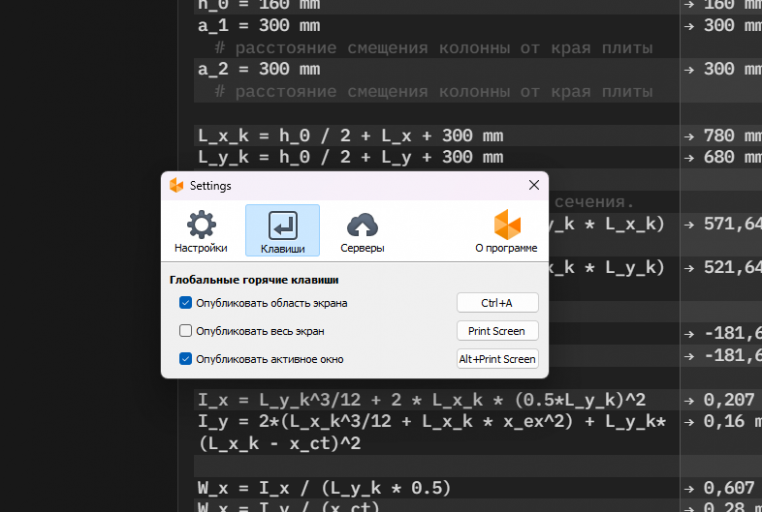
Task: Click the result value 0,607
Action: coord(728,488)
